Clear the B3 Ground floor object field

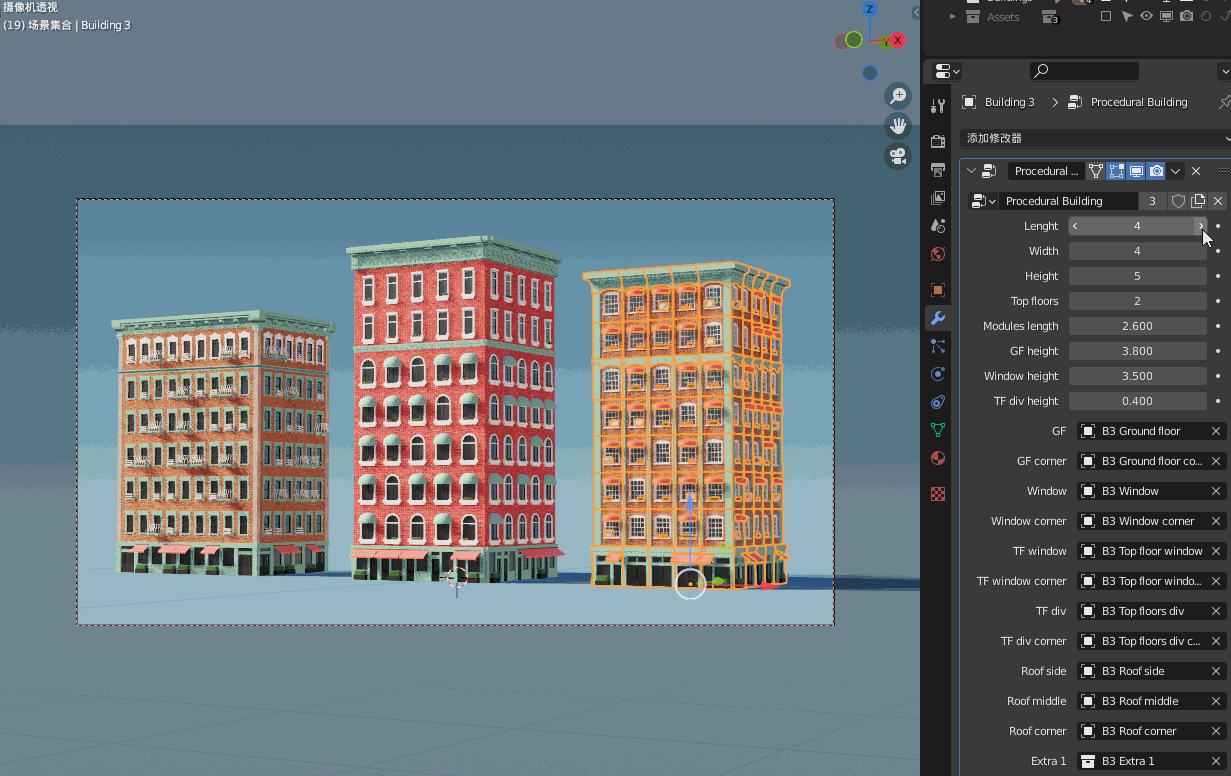pos(1216,431)
